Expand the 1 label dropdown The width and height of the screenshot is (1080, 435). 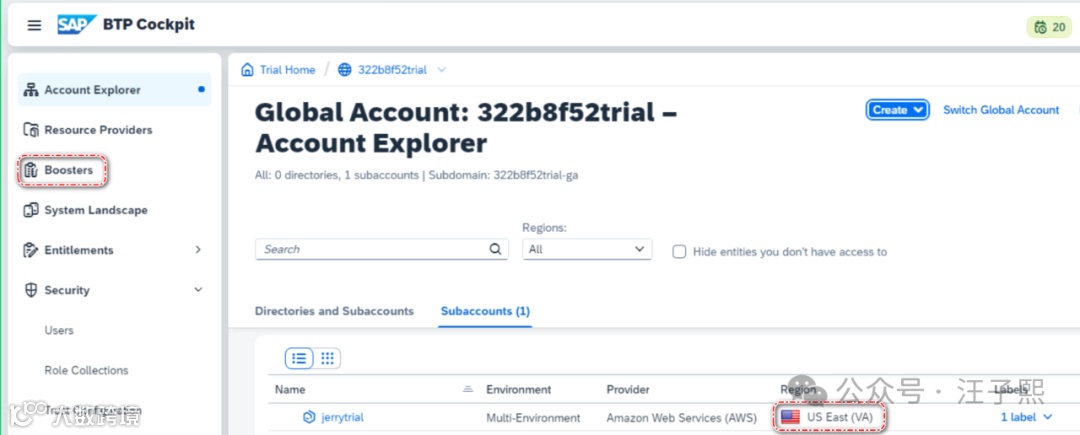[x=1027, y=417]
